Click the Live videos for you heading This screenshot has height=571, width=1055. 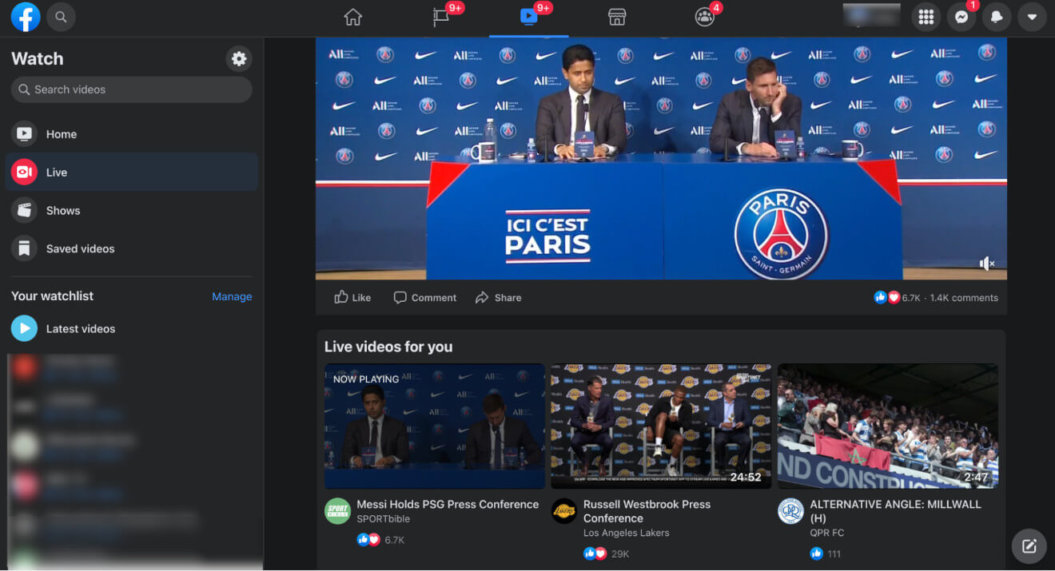pyautogui.click(x=388, y=347)
